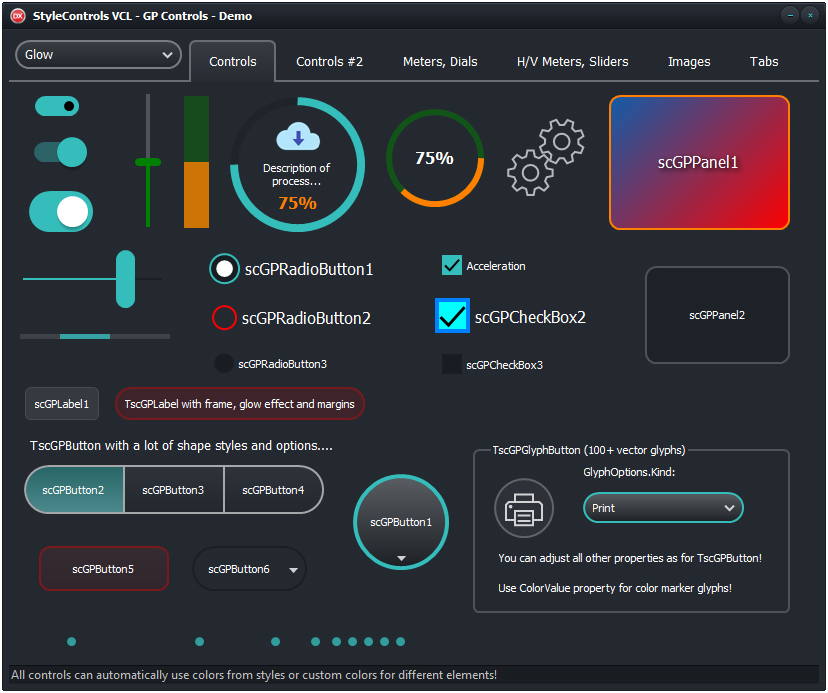Click the 'Use ColorValue property' text line

[615, 588]
